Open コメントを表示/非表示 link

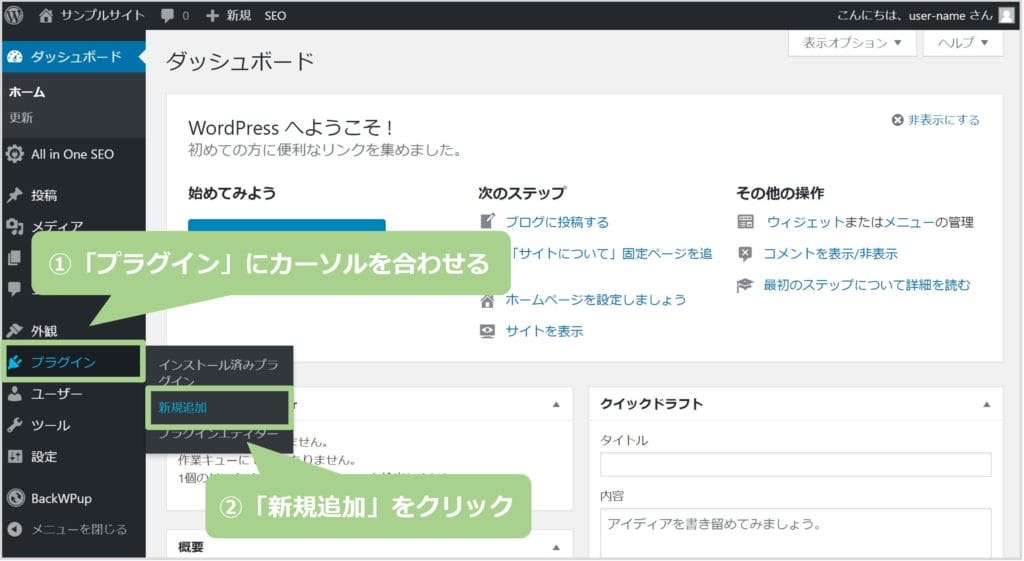coord(831,253)
